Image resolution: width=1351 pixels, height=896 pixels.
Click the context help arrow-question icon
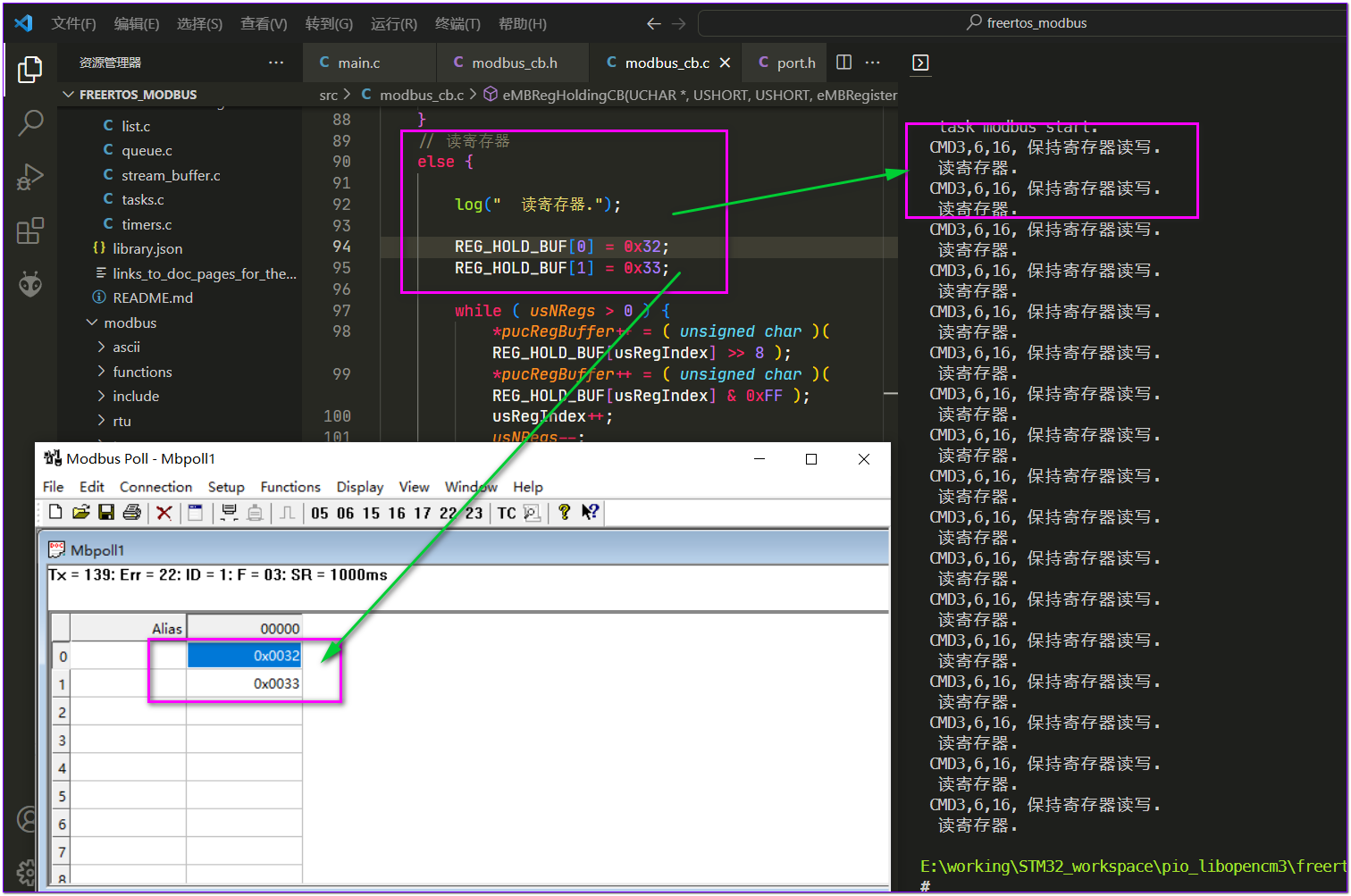591,512
